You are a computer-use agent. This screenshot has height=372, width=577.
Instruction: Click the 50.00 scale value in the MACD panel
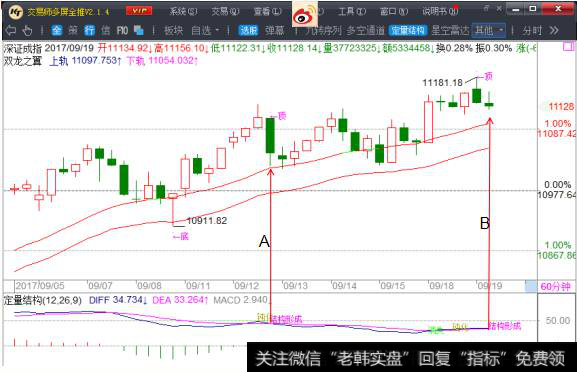[557, 320]
